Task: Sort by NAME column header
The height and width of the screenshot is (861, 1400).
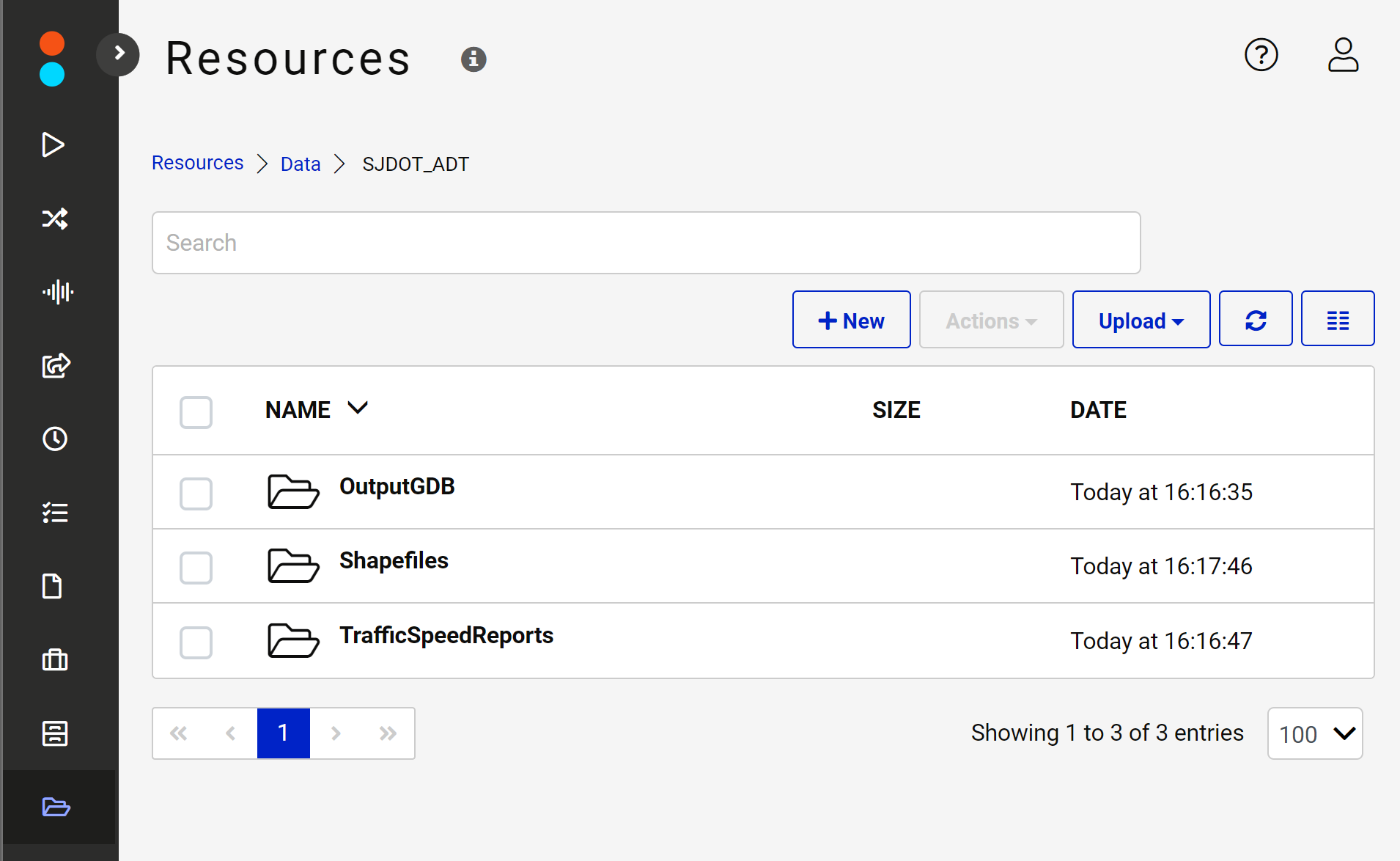Action: (298, 410)
